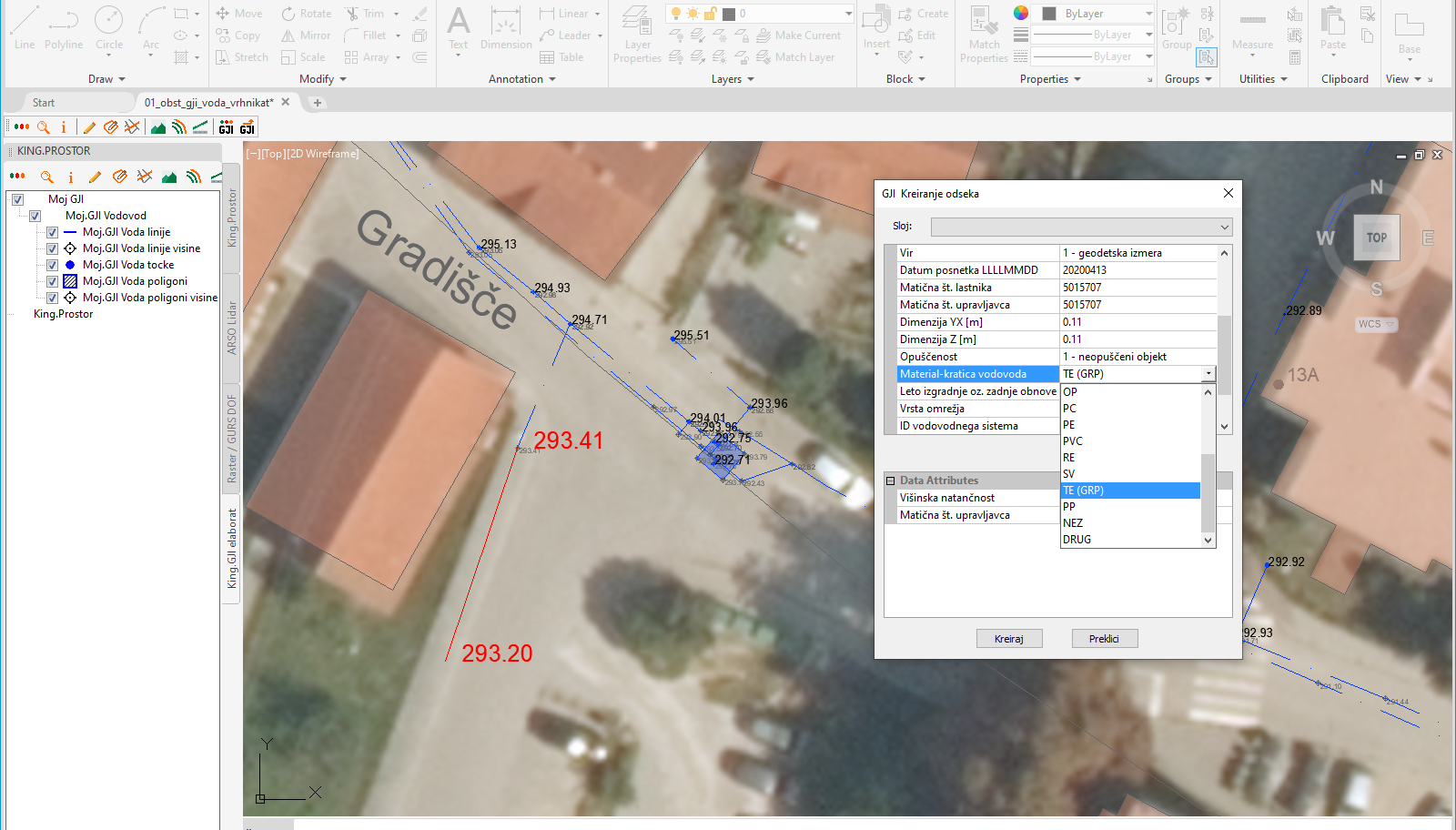This screenshot has height=830, width=1456.
Task: Select the Text annotation tool
Action: [459, 29]
